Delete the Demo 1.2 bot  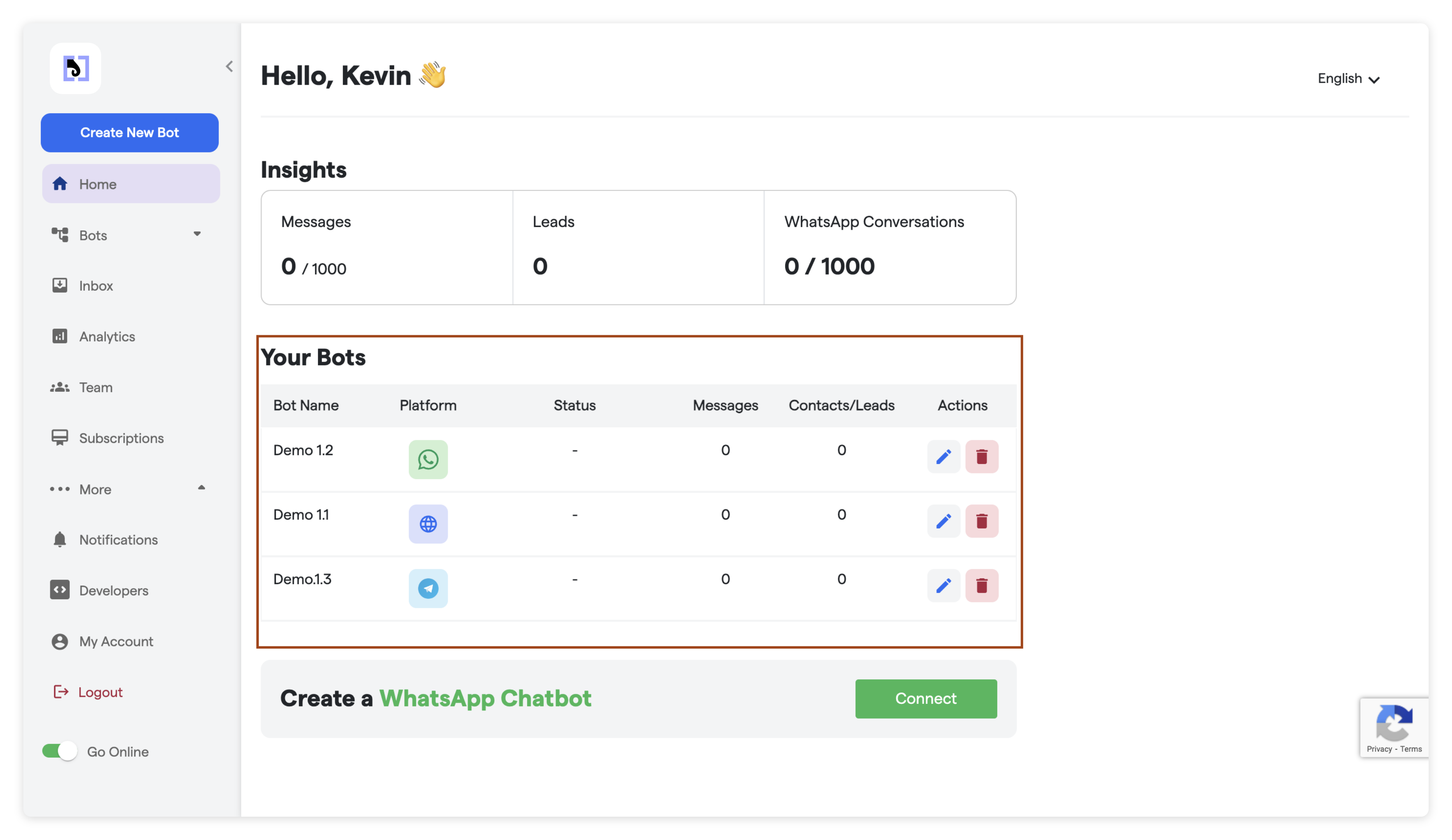click(x=981, y=457)
